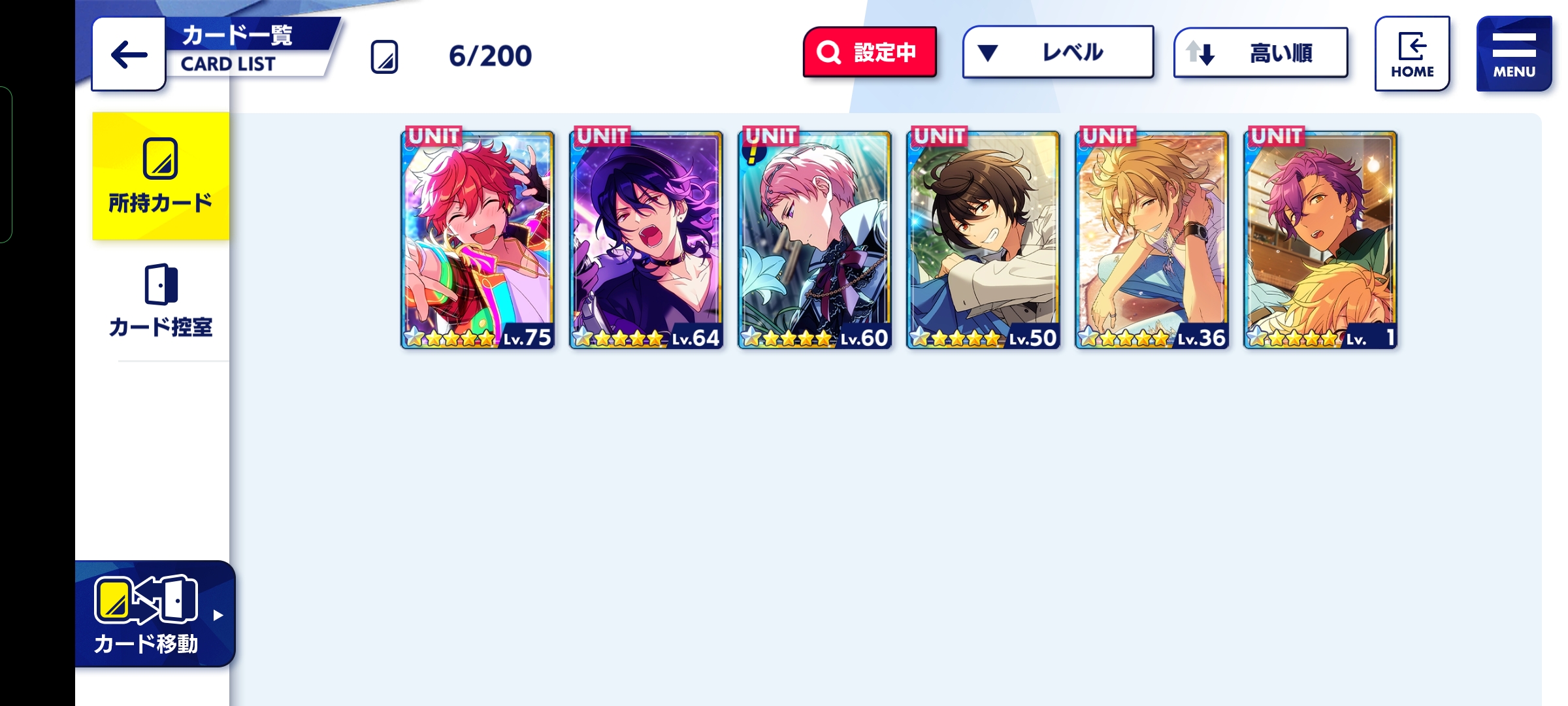
Task: Toggle the 高い順 sort order
Action: pyautogui.click(x=1260, y=52)
